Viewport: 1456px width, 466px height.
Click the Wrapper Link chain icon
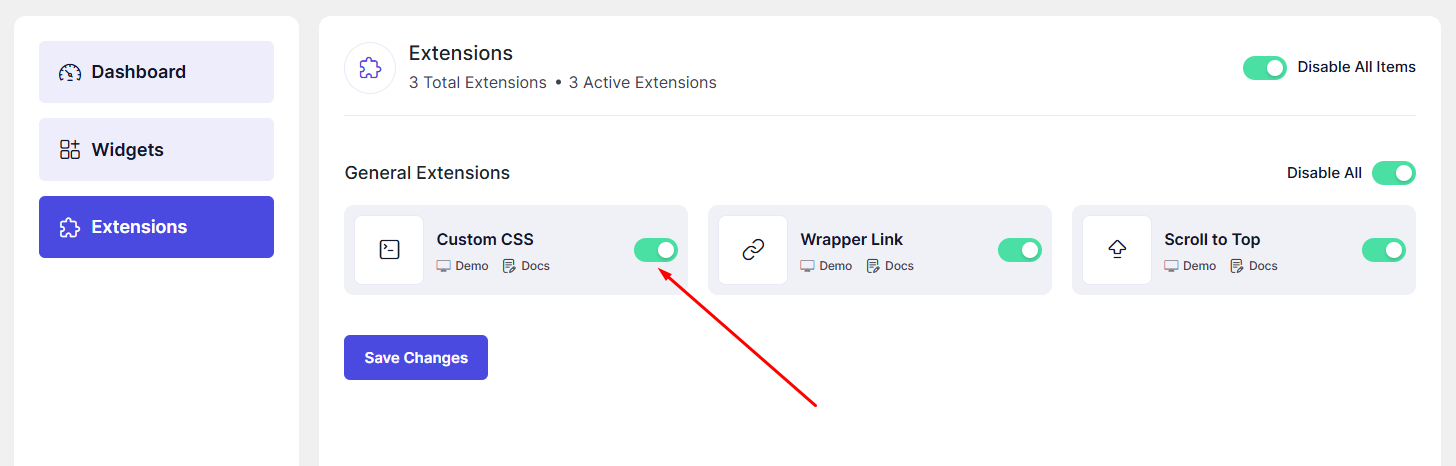click(753, 250)
